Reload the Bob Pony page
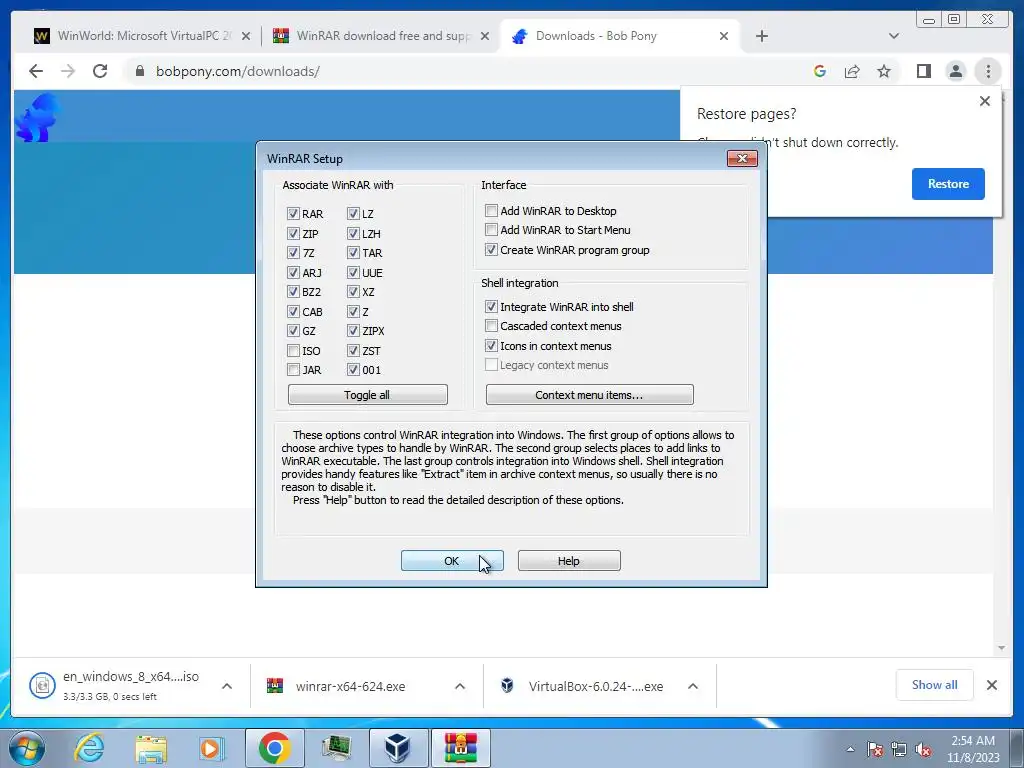1024x768 pixels. [100, 71]
